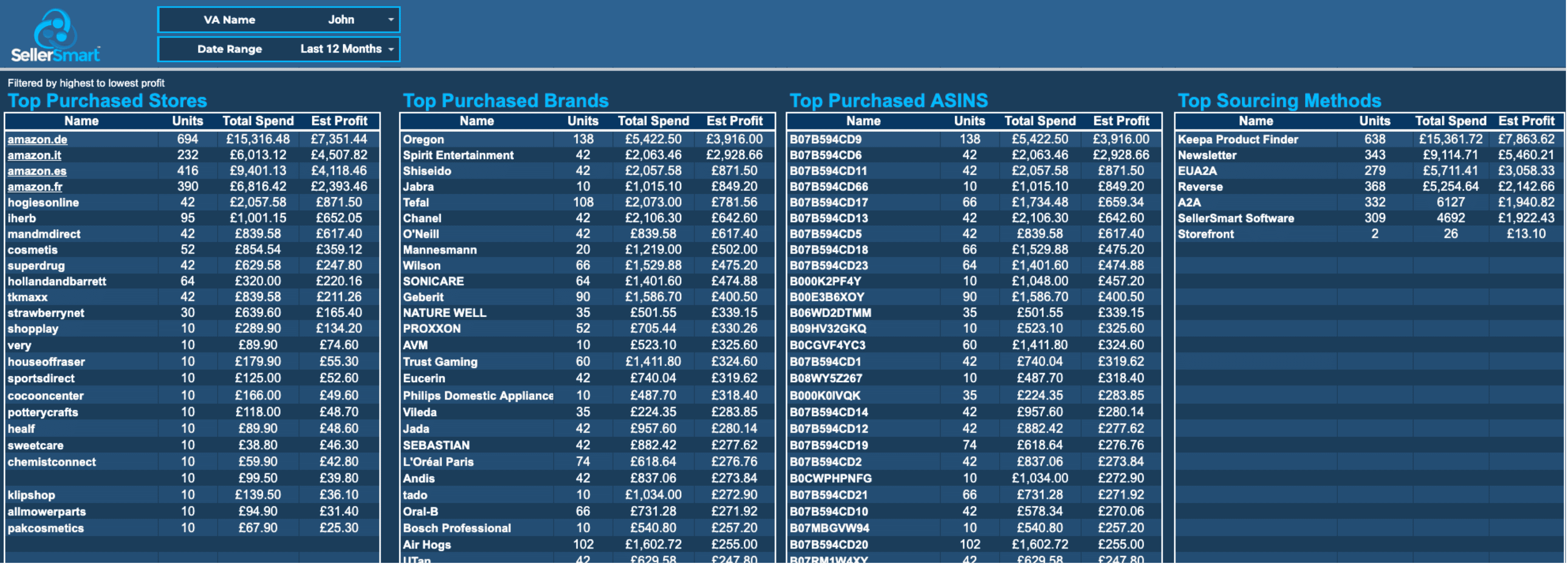Select ASIN B0CGVF4YC3

[x=828, y=345]
